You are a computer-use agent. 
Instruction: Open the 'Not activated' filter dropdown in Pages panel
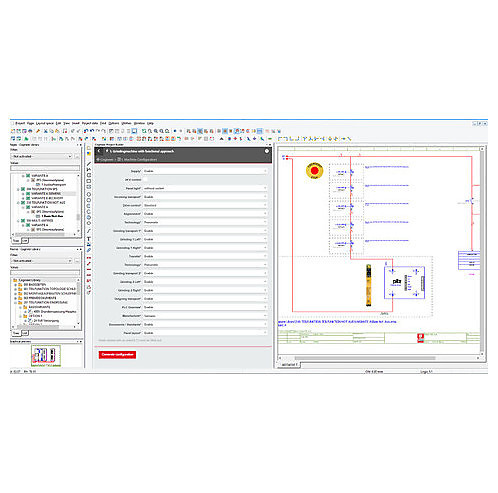point(41,156)
